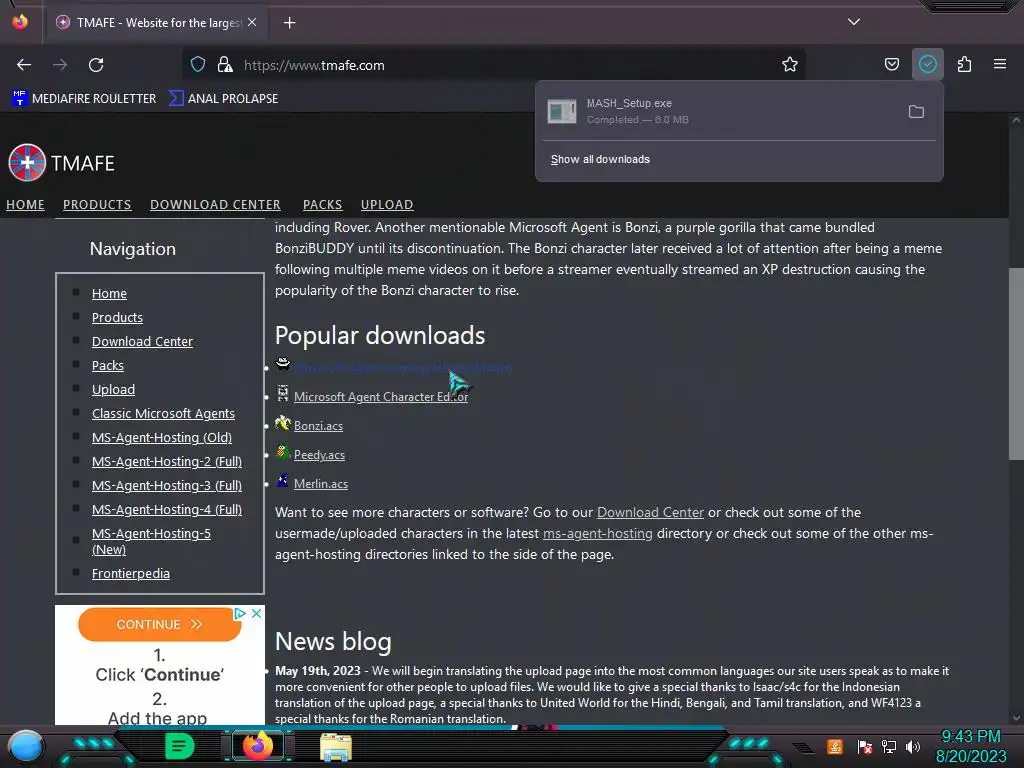Open the Pocket save icon
1024x768 pixels.
891,64
